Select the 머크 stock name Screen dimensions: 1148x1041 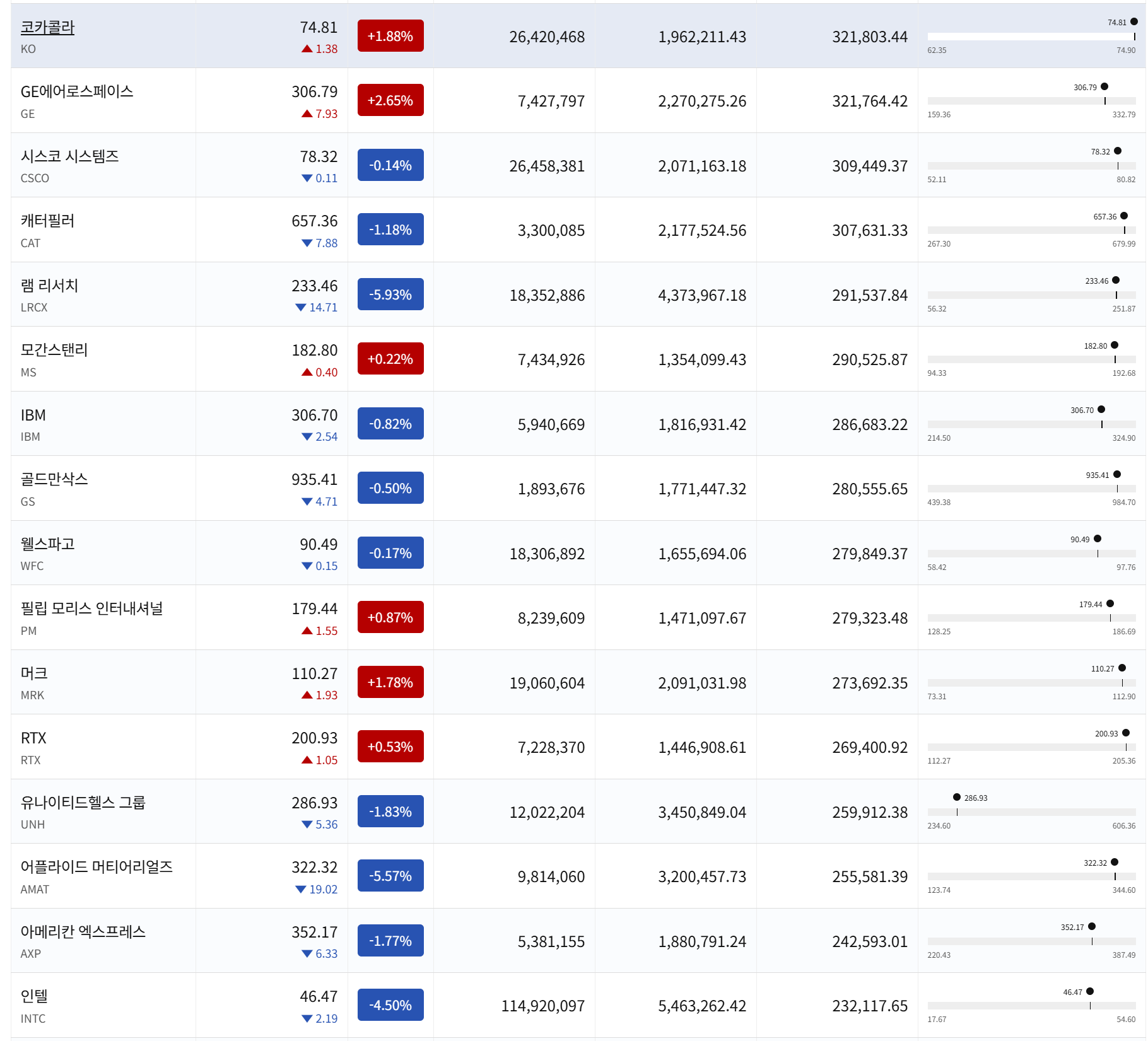coord(34,673)
